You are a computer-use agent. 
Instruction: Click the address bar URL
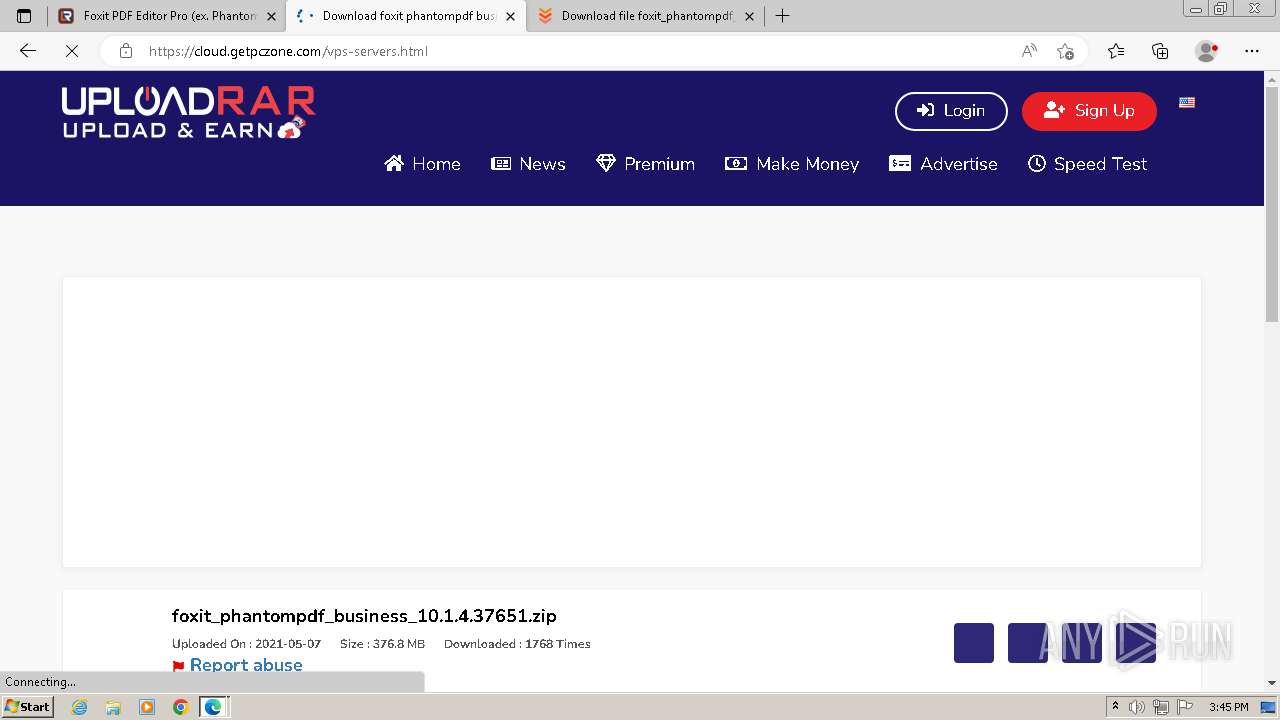[288, 51]
